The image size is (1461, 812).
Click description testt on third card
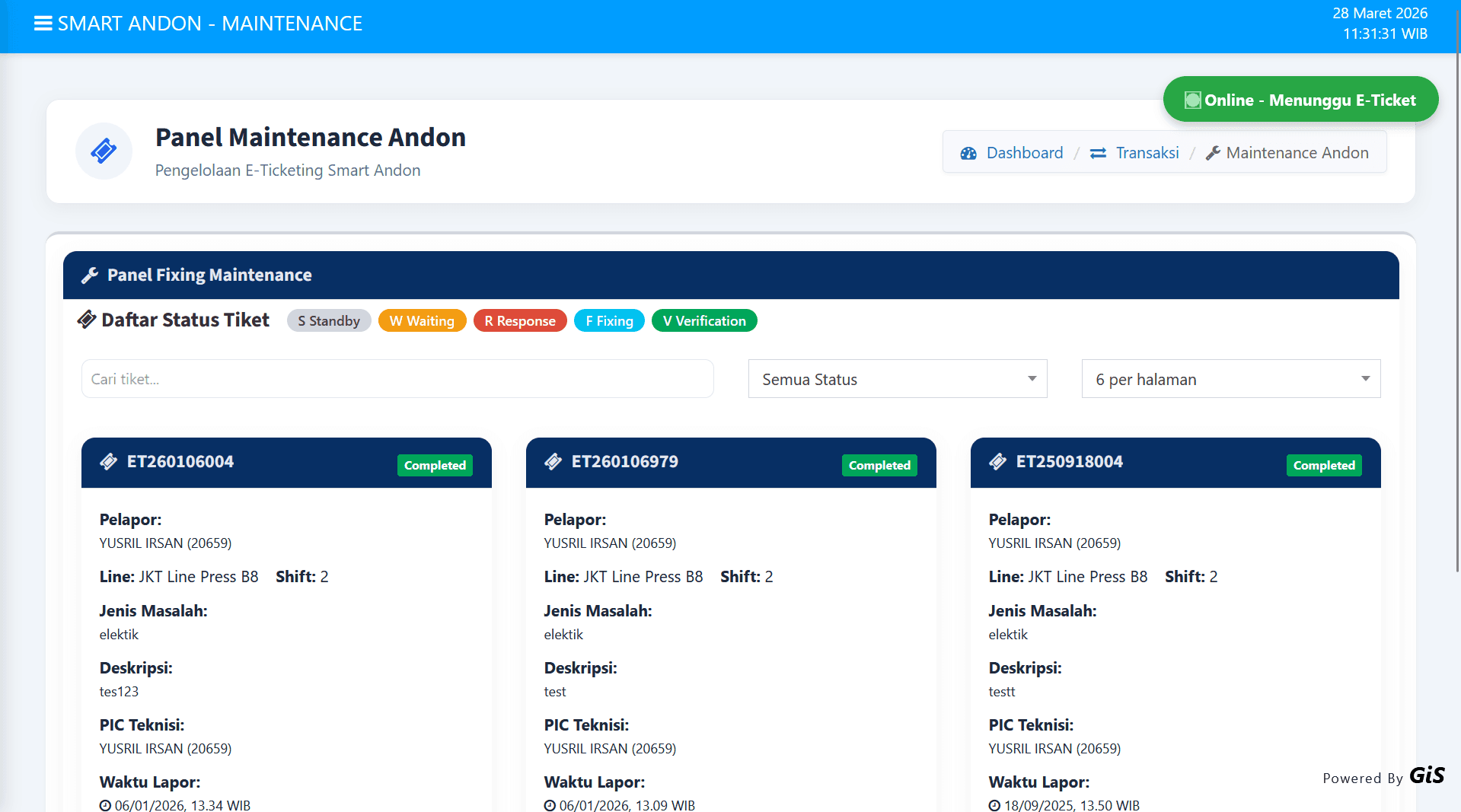click(x=1002, y=692)
